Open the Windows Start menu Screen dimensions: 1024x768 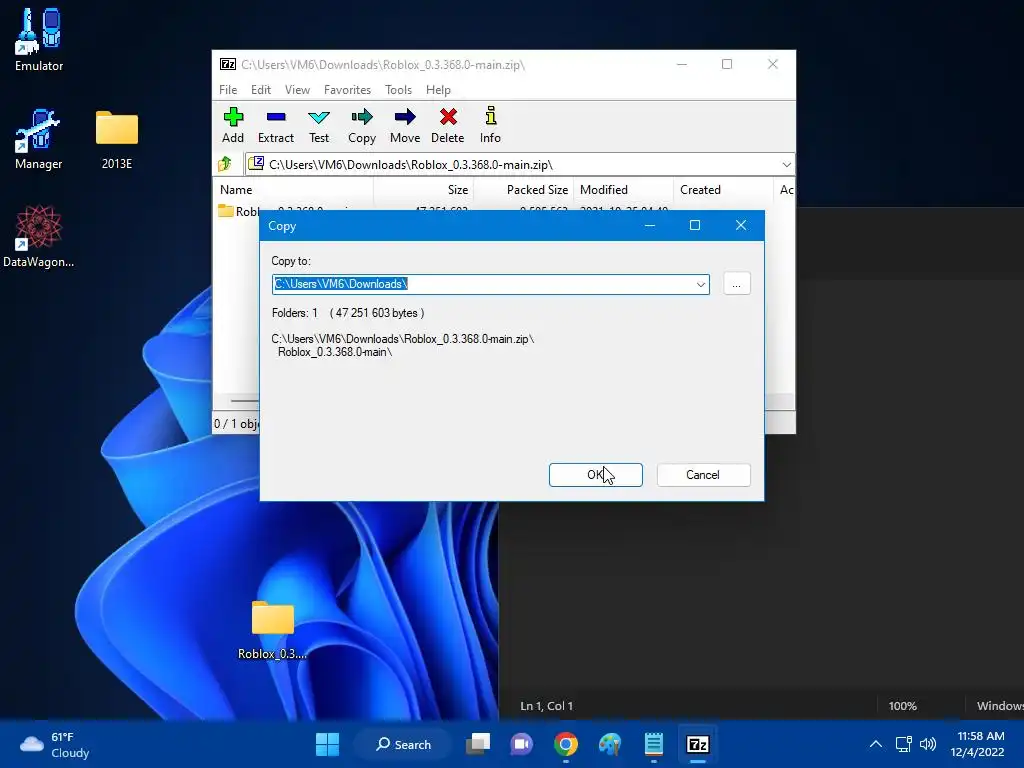[327, 744]
